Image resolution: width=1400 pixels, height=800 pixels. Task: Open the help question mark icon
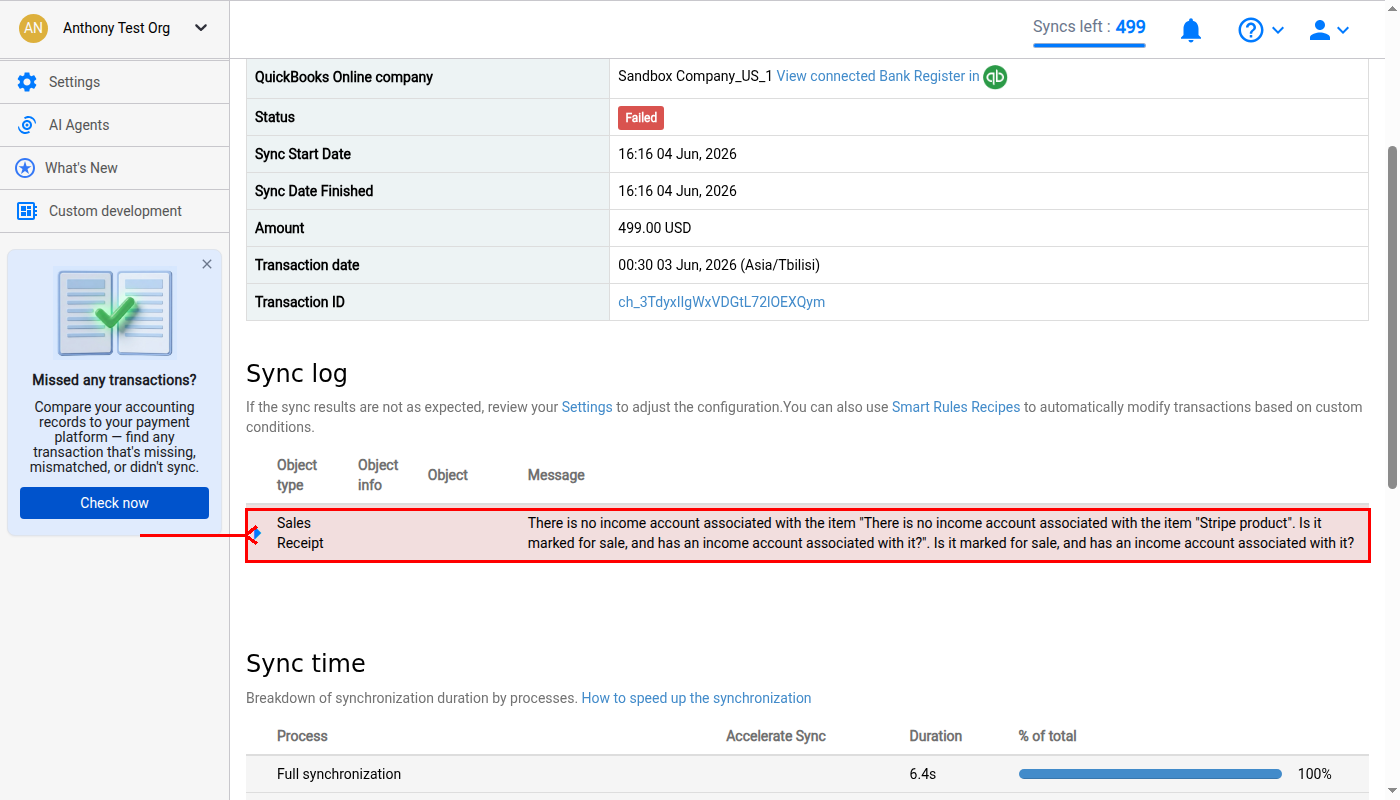click(1251, 30)
